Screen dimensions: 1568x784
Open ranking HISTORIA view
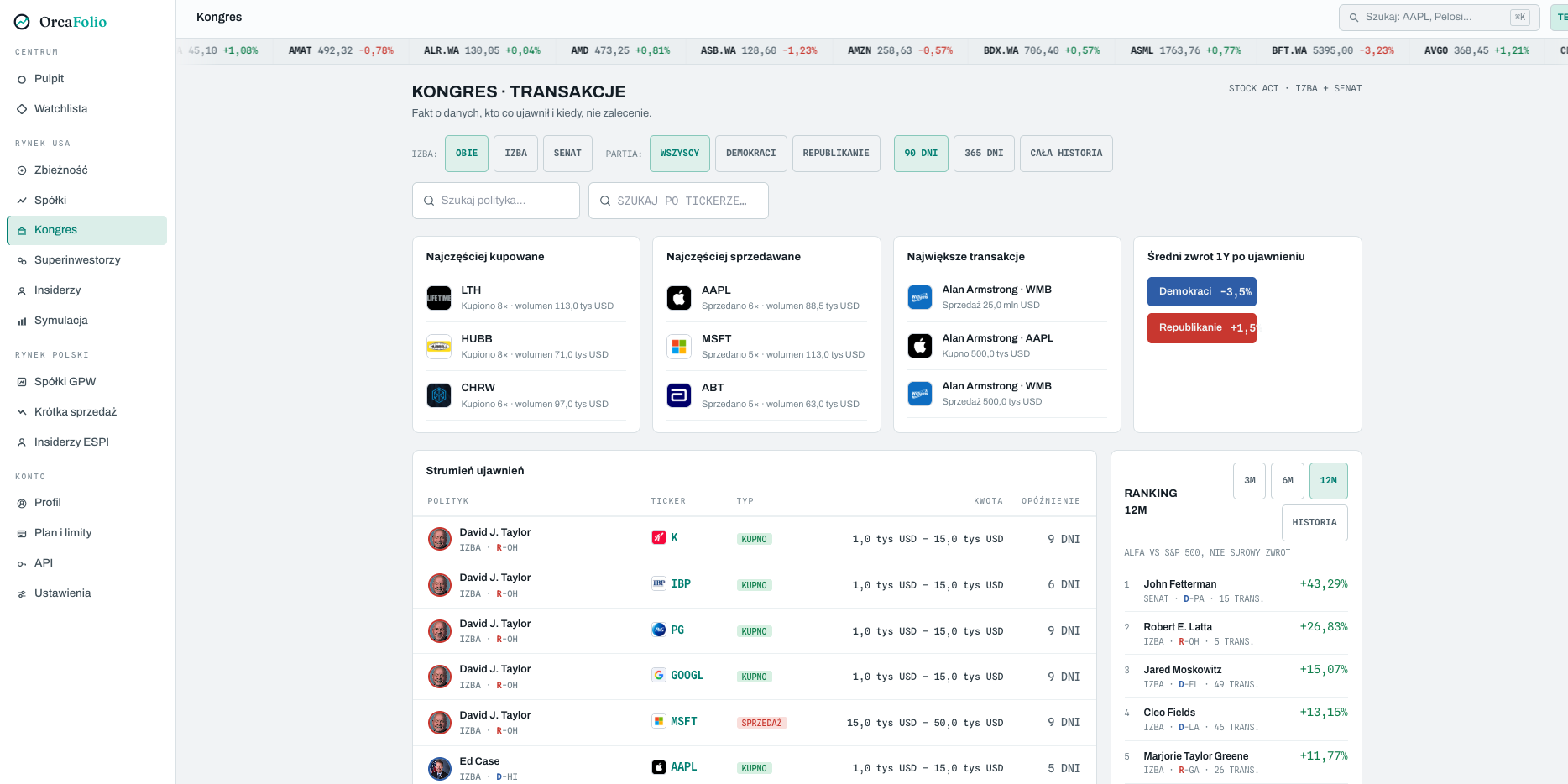pyautogui.click(x=1315, y=523)
